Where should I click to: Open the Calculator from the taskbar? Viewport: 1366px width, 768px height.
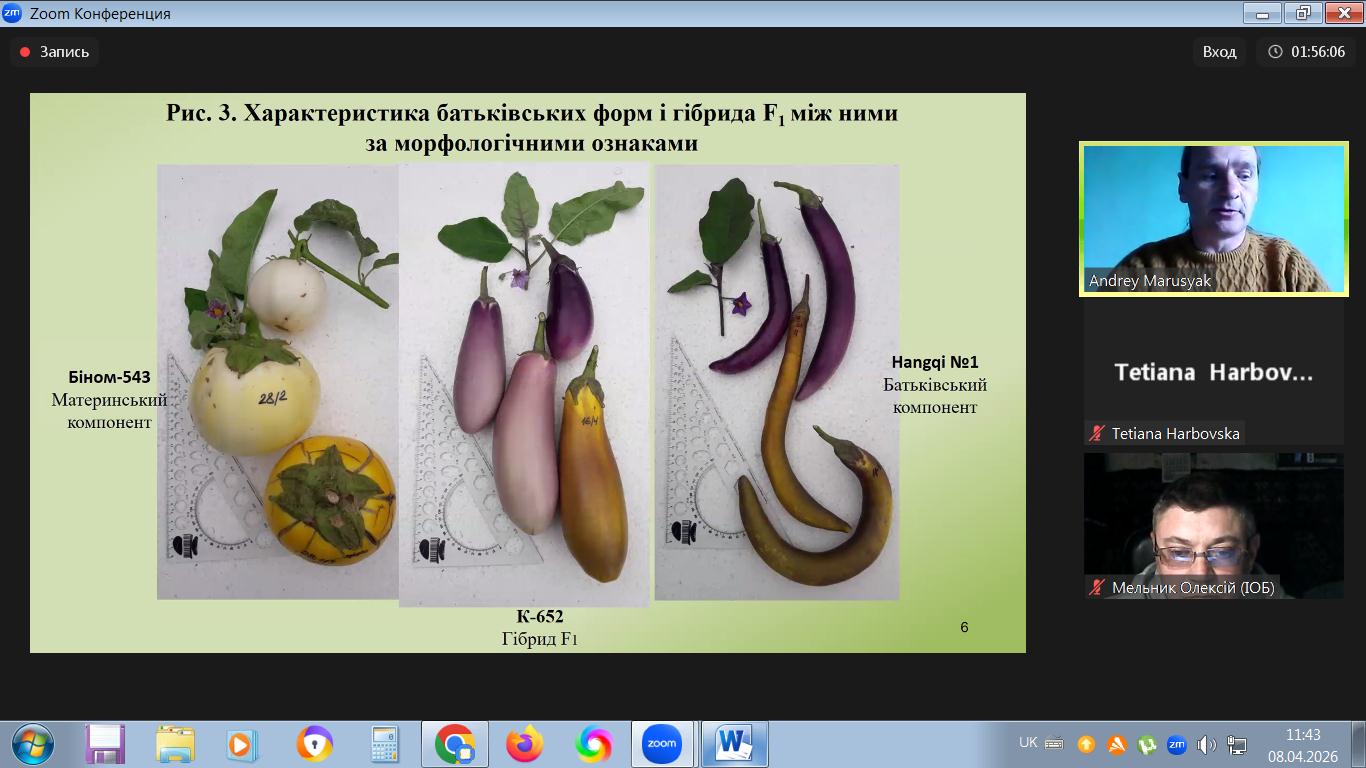(384, 744)
